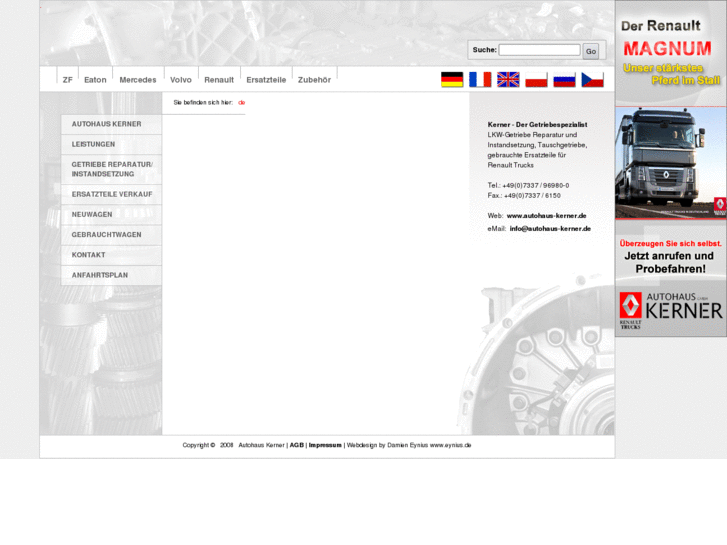Open the Ersatzteile navigation item

[x=266, y=80]
